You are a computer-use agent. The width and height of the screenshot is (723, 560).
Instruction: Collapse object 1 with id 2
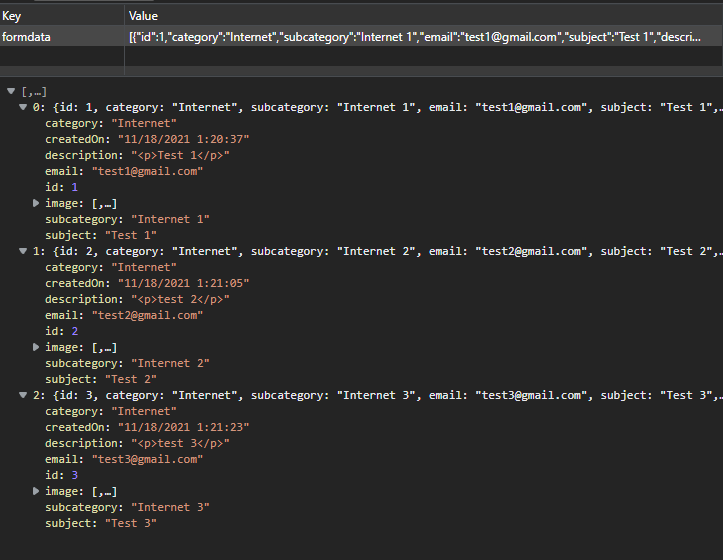tap(23, 251)
